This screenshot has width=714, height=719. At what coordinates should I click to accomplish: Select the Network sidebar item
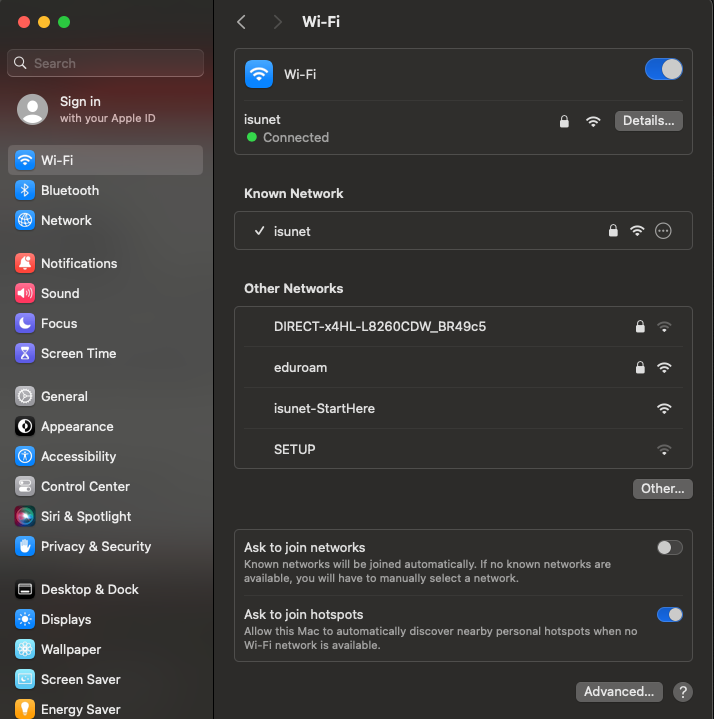coord(105,221)
